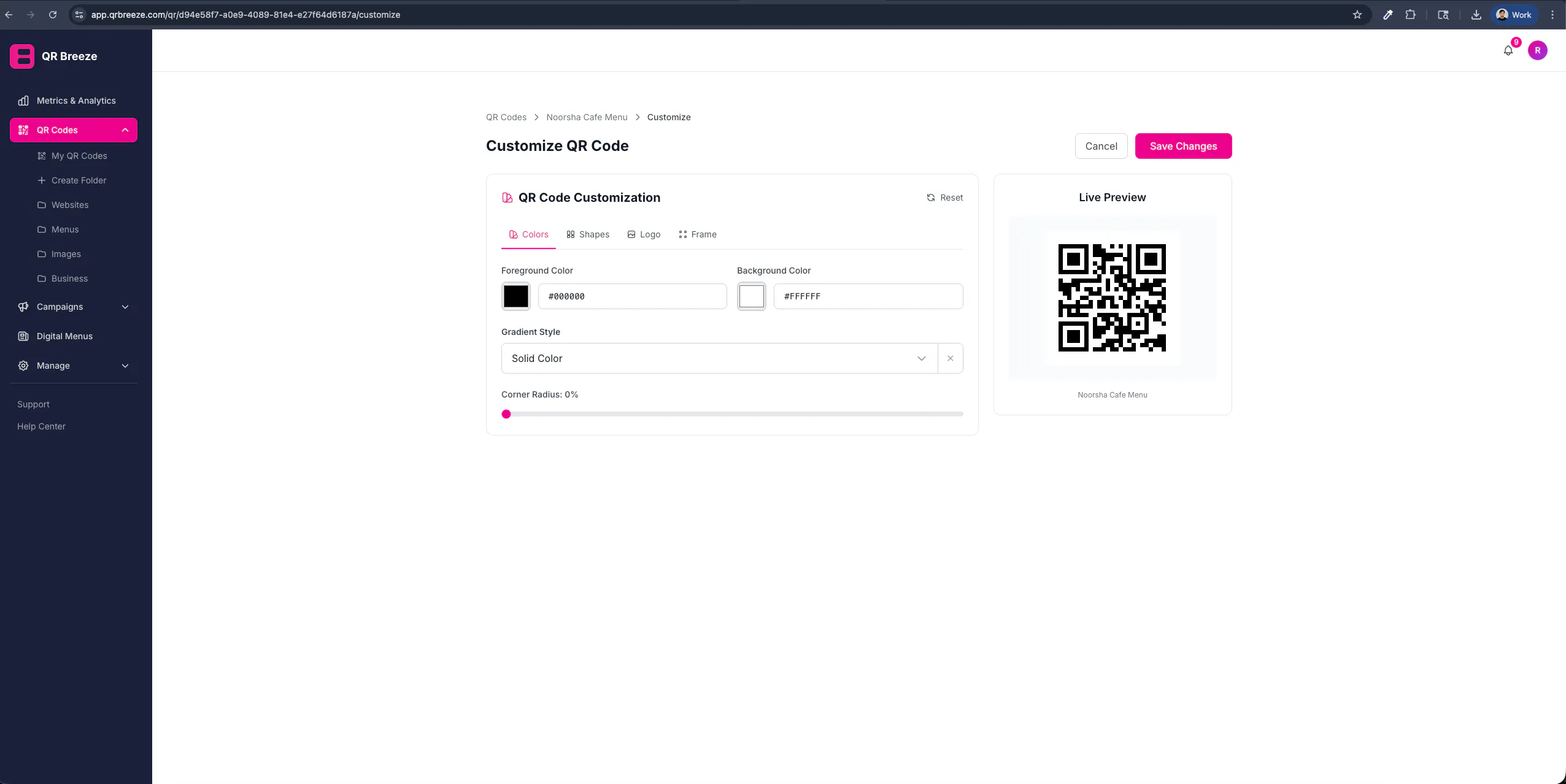The image size is (1566, 784).
Task: Click Save Changes button
Action: pos(1183,146)
